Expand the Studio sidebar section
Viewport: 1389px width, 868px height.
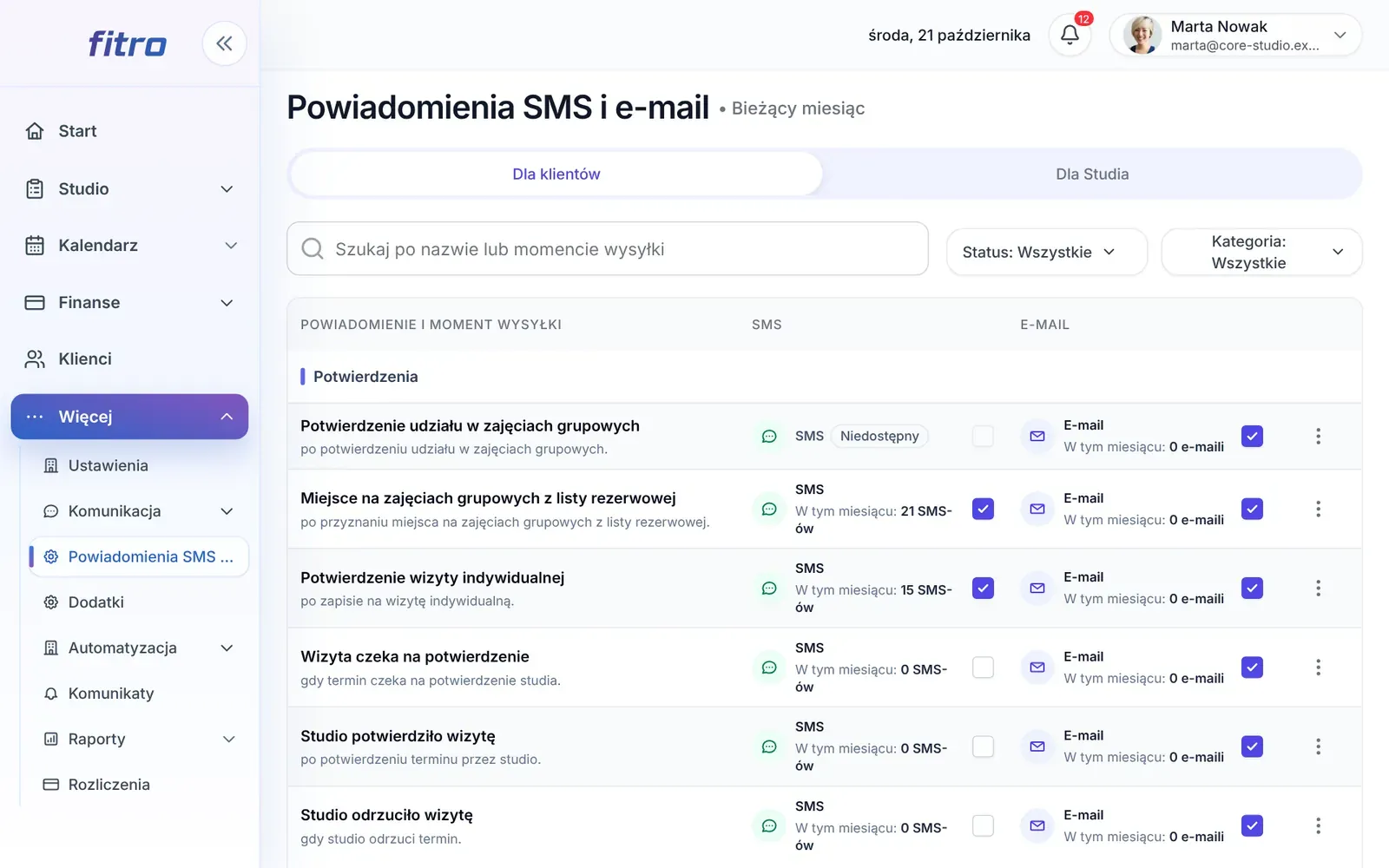[x=130, y=189]
